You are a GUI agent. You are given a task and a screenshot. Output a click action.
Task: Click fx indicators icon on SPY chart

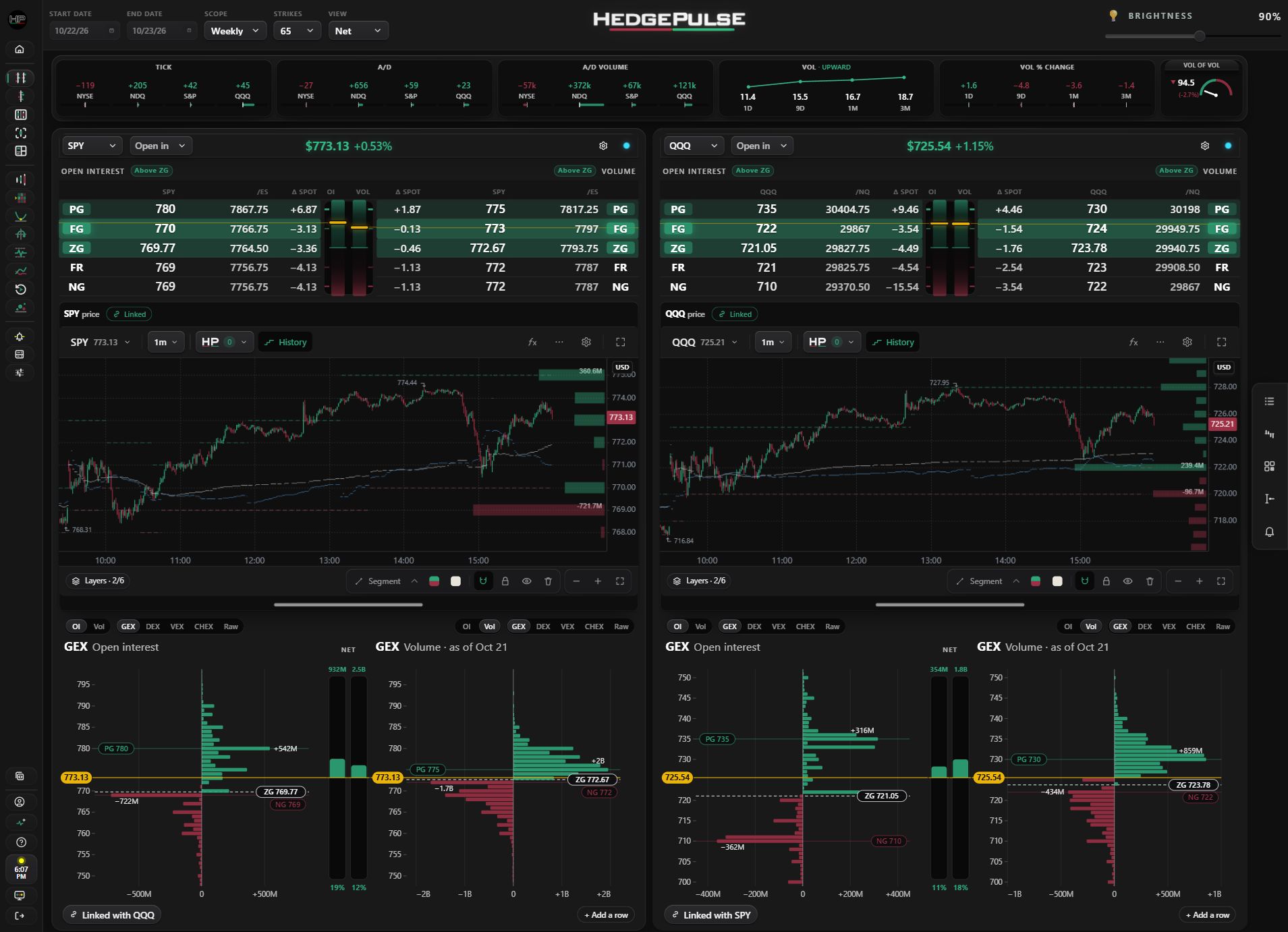[532, 342]
